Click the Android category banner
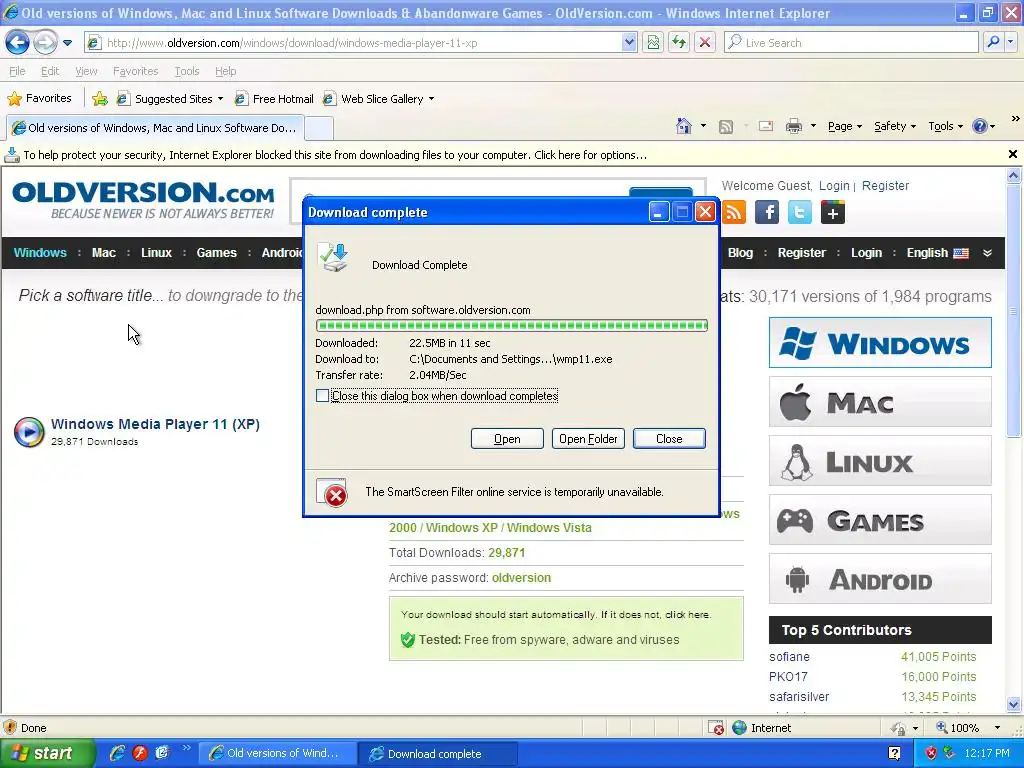Image resolution: width=1024 pixels, height=768 pixels. pyautogui.click(x=880, y=579)
